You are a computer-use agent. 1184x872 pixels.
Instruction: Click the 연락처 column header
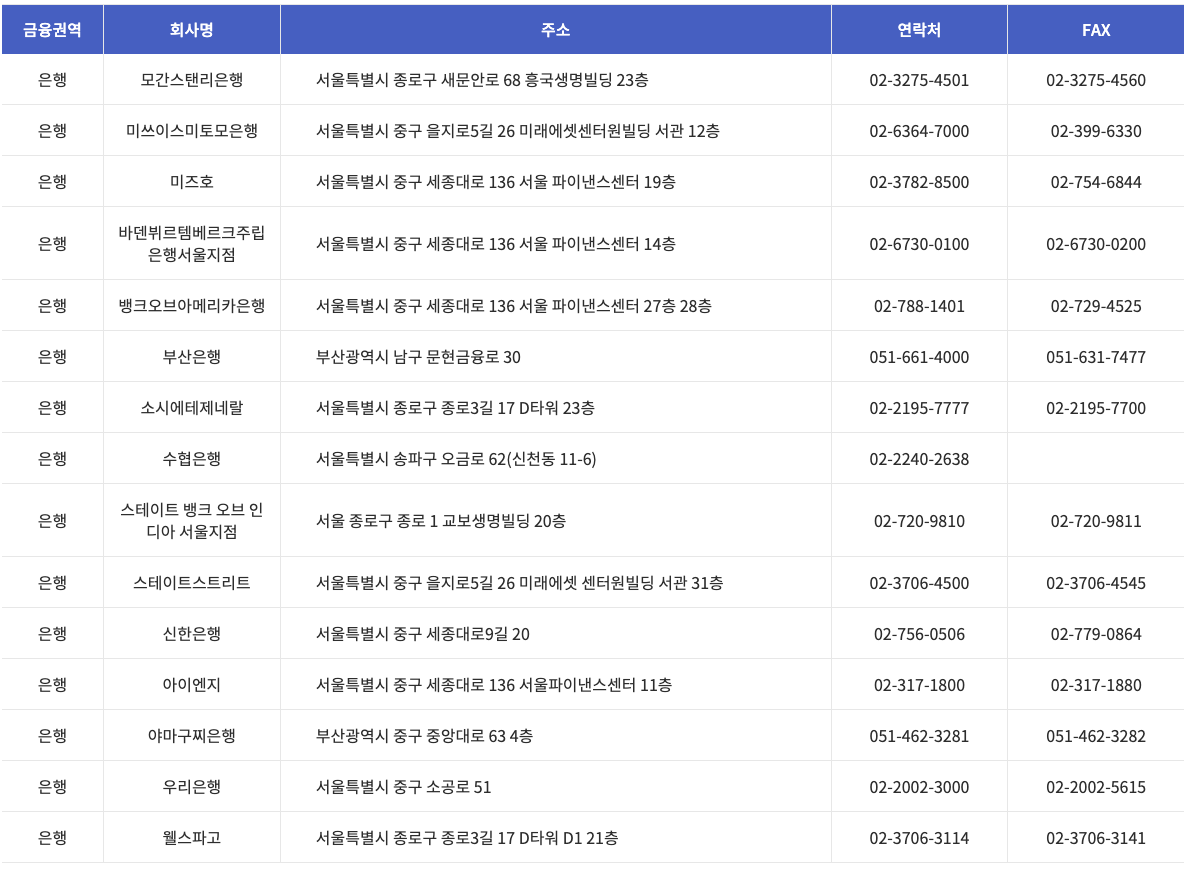(x=919, y=30)
